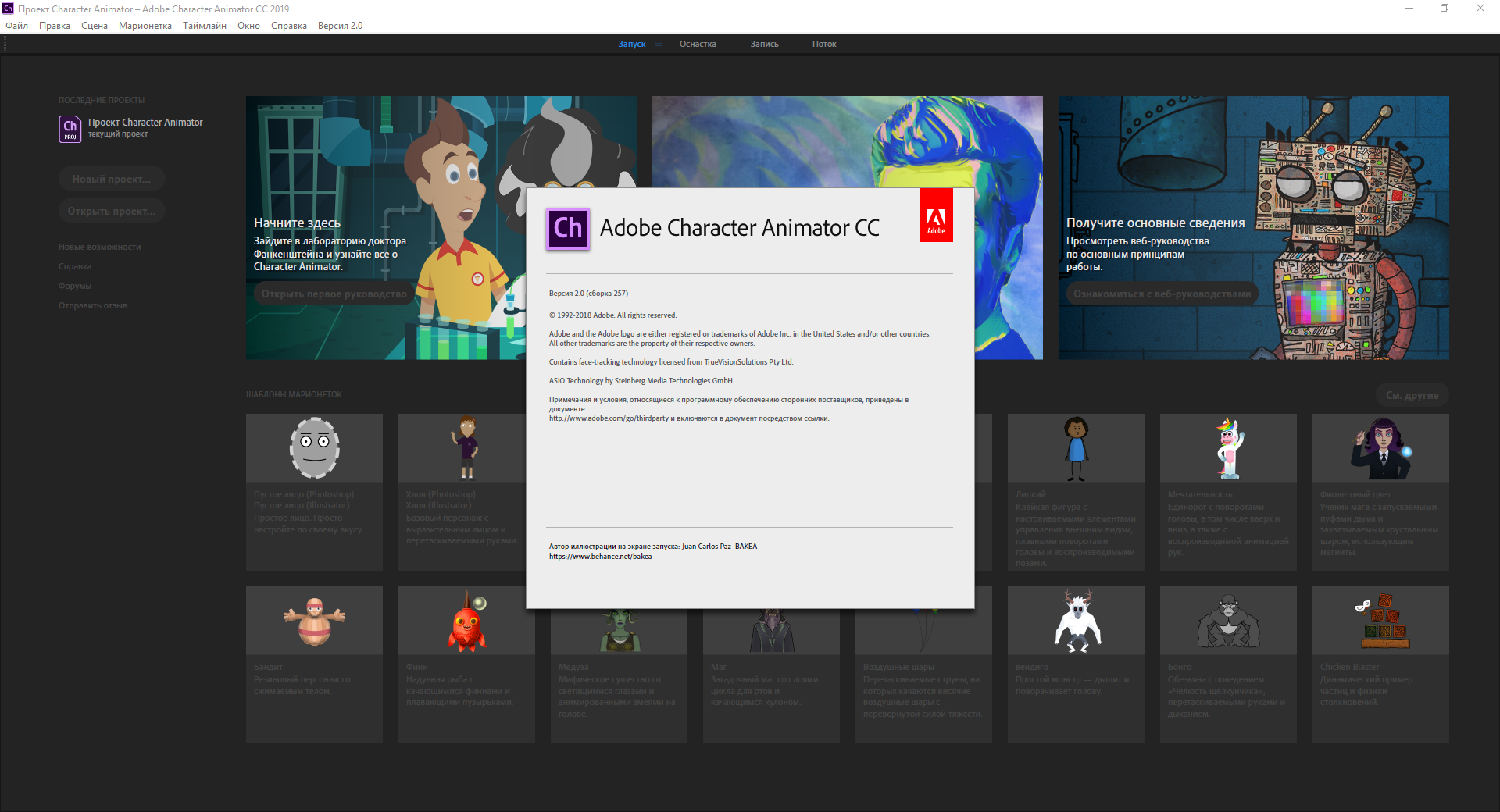Image resolution: width=1500 pixels, height=812 pixels.
Task: Open the Справка sidebar link
Action: coord(75,266)
